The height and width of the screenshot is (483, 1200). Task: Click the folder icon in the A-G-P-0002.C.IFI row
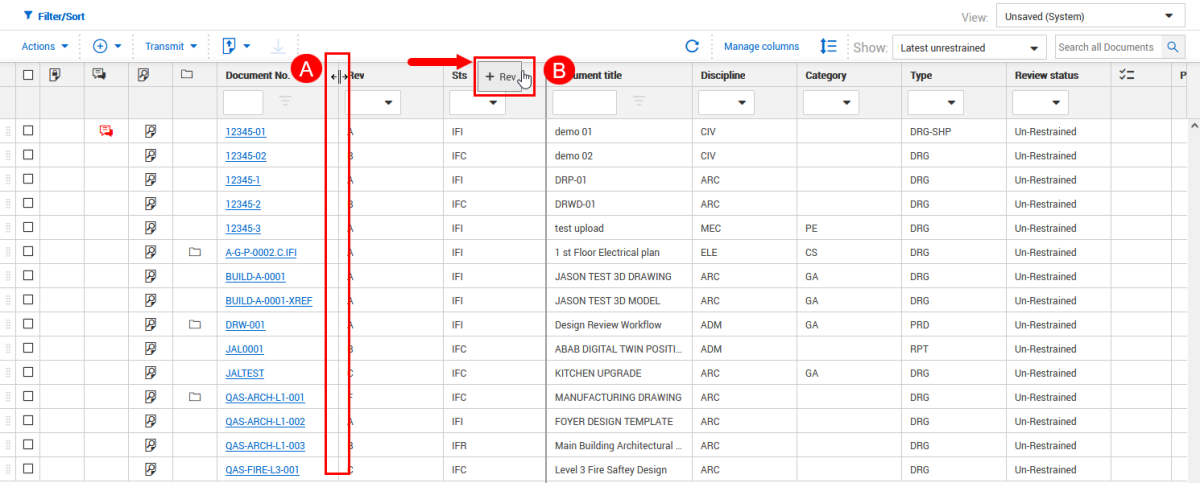pyautogui.click(x=195, y=252)
